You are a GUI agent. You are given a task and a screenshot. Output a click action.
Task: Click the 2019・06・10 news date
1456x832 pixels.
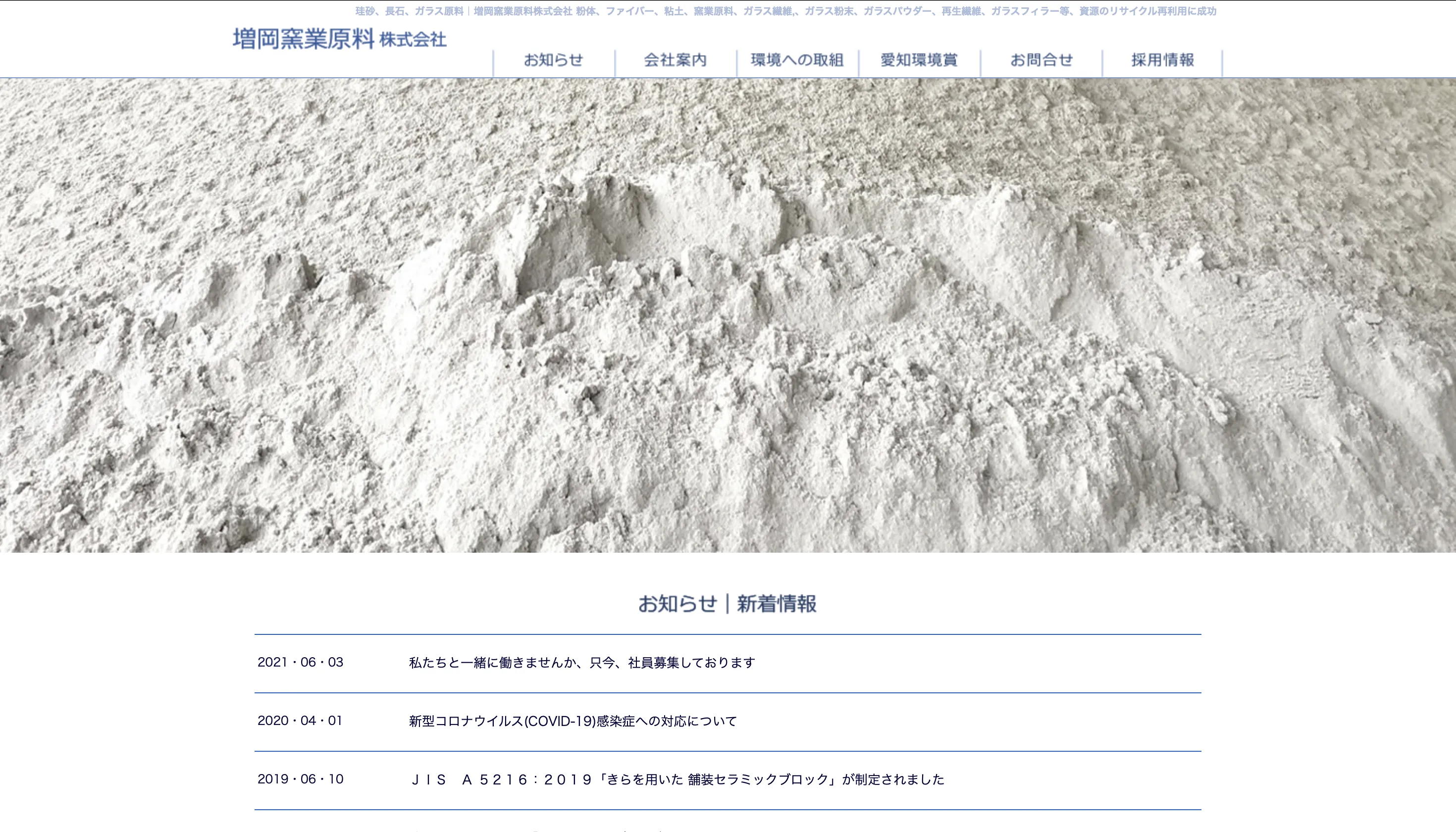[300, 779]
